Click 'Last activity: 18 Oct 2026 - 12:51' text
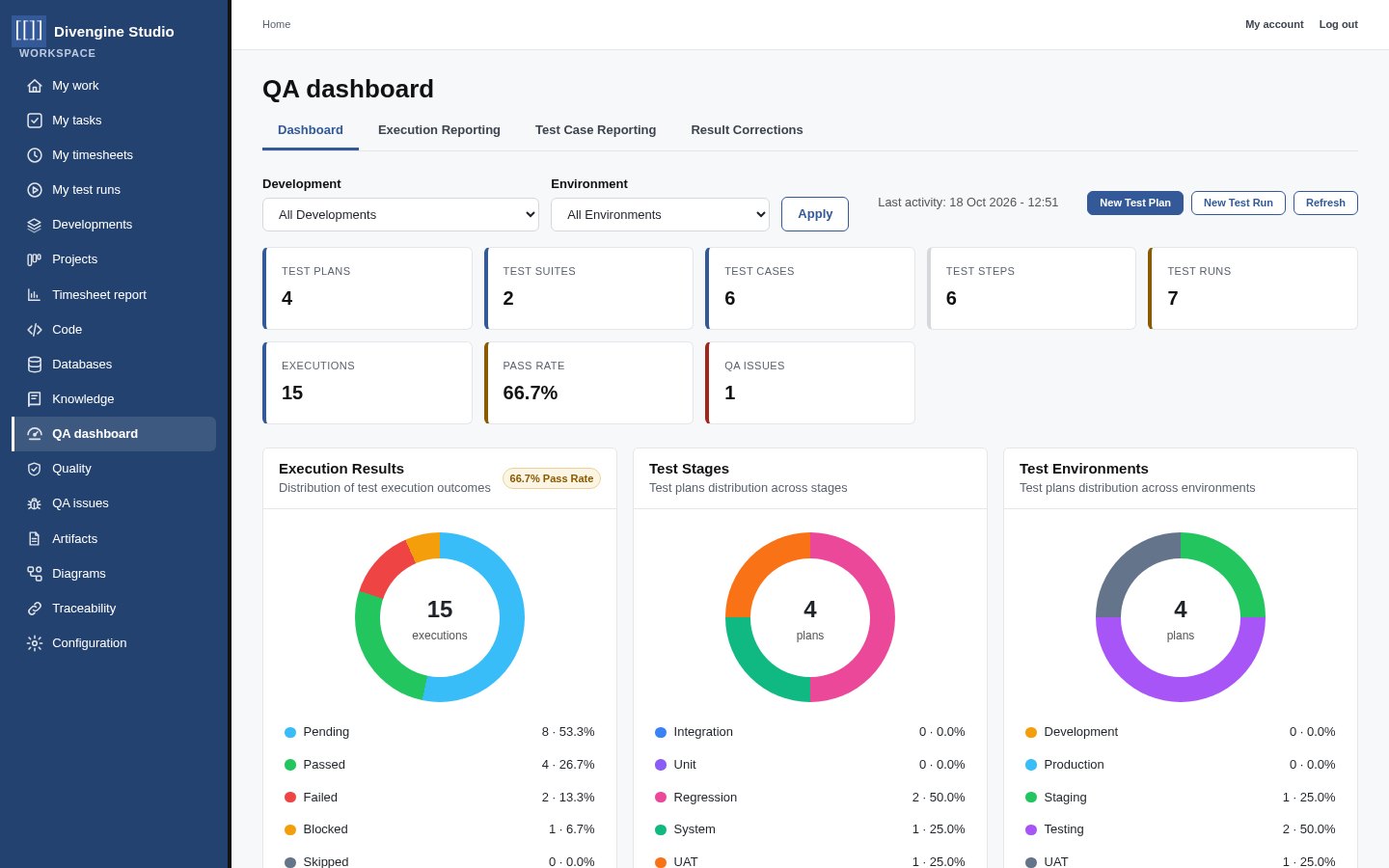Image resolution: width=1389 pixels, height=868 pixels. [x=967, y=203]
